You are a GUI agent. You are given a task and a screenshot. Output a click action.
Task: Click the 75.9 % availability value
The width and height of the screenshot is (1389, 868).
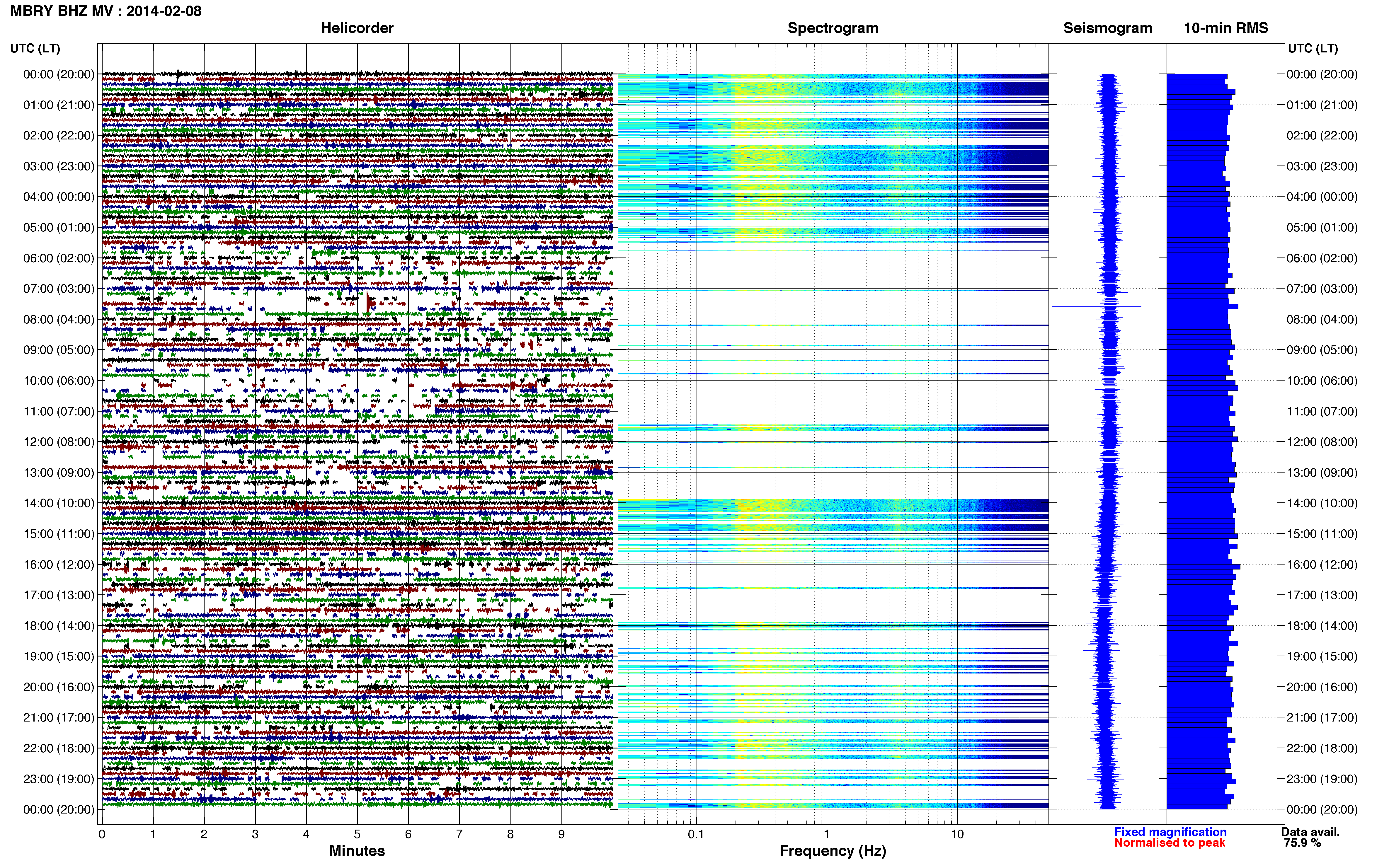pyautogui.click(x=1302, y=843)
